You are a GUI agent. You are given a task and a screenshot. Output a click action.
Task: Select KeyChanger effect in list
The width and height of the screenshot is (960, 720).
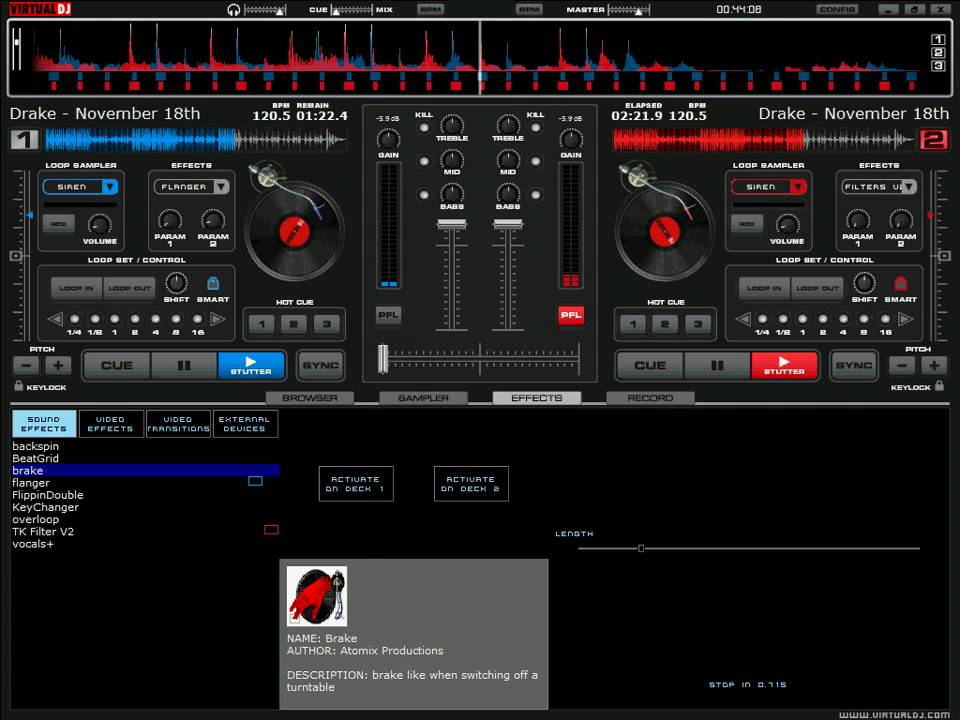[x=45, y=507]
